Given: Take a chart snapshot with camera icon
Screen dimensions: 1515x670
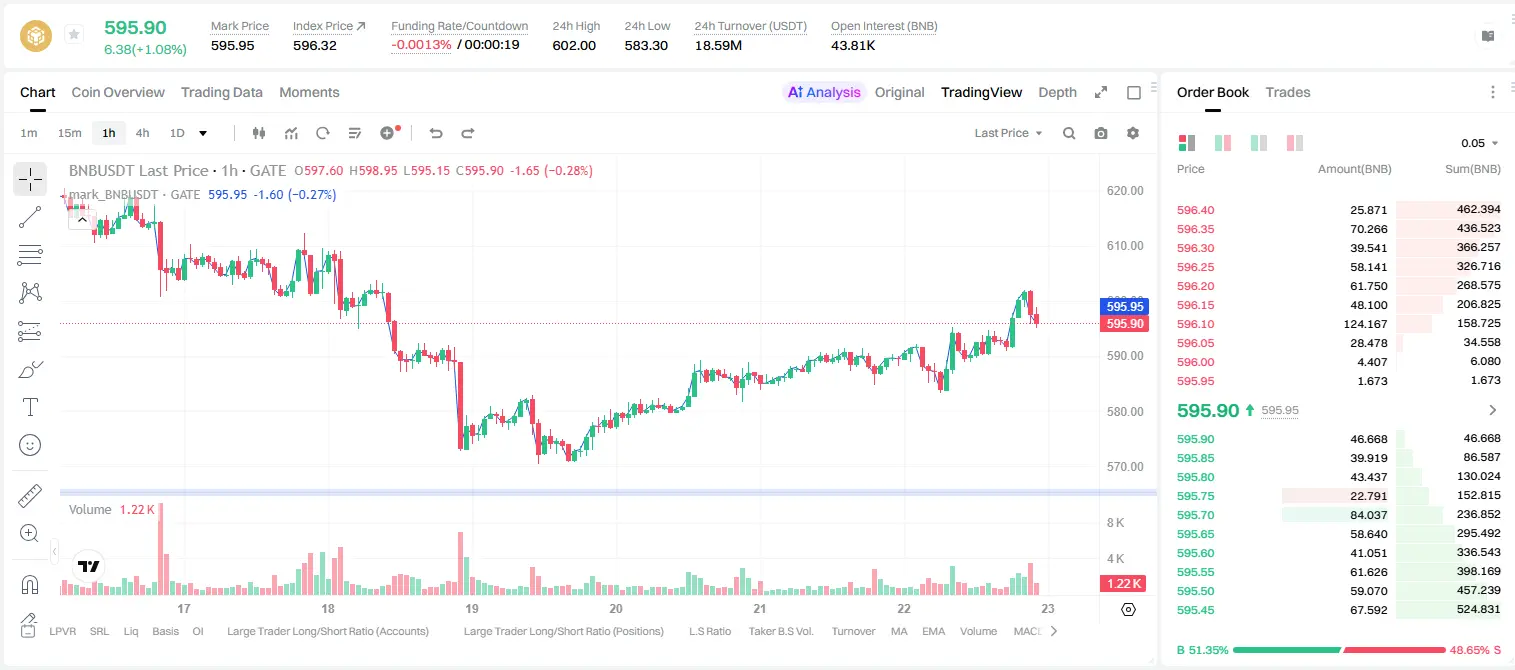Looking at the screenshot, I should click(x=1101, y=133).
